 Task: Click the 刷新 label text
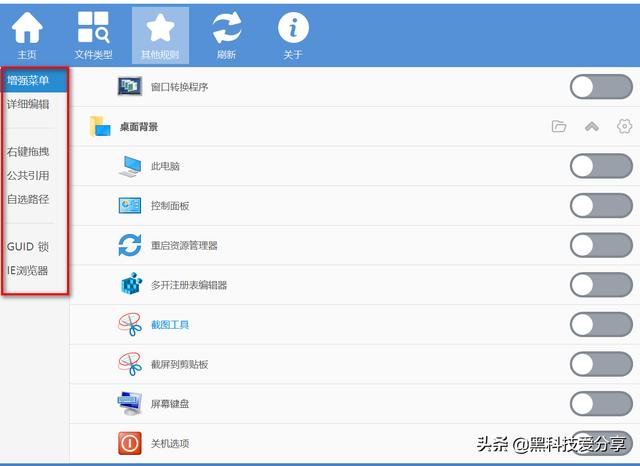[227, 55]
